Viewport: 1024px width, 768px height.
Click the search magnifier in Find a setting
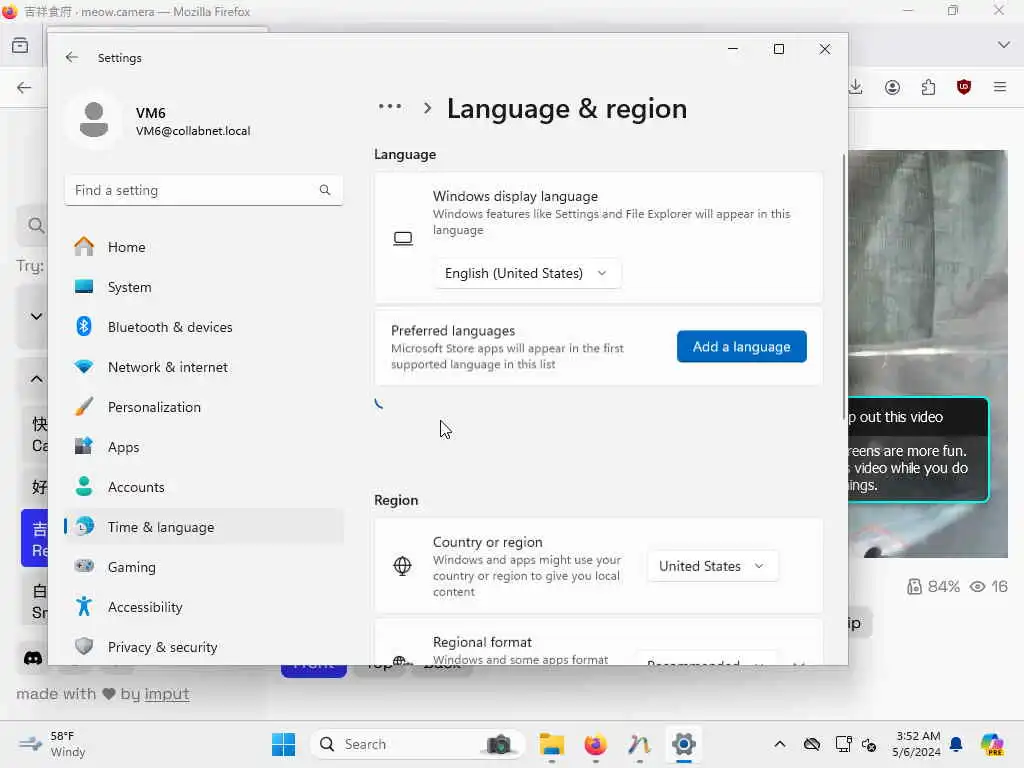pyautogui.click(x=325, y=190)
